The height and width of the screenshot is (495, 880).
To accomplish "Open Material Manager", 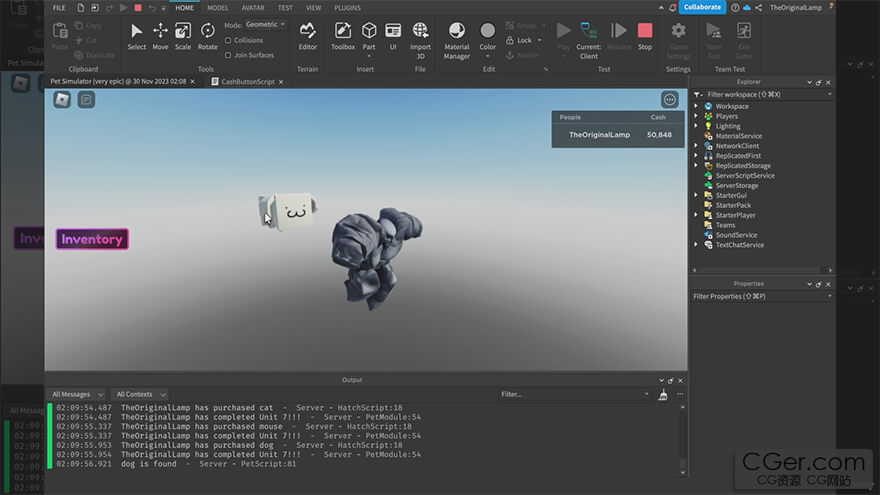I will pyautogui.click(x=457, y=40).
